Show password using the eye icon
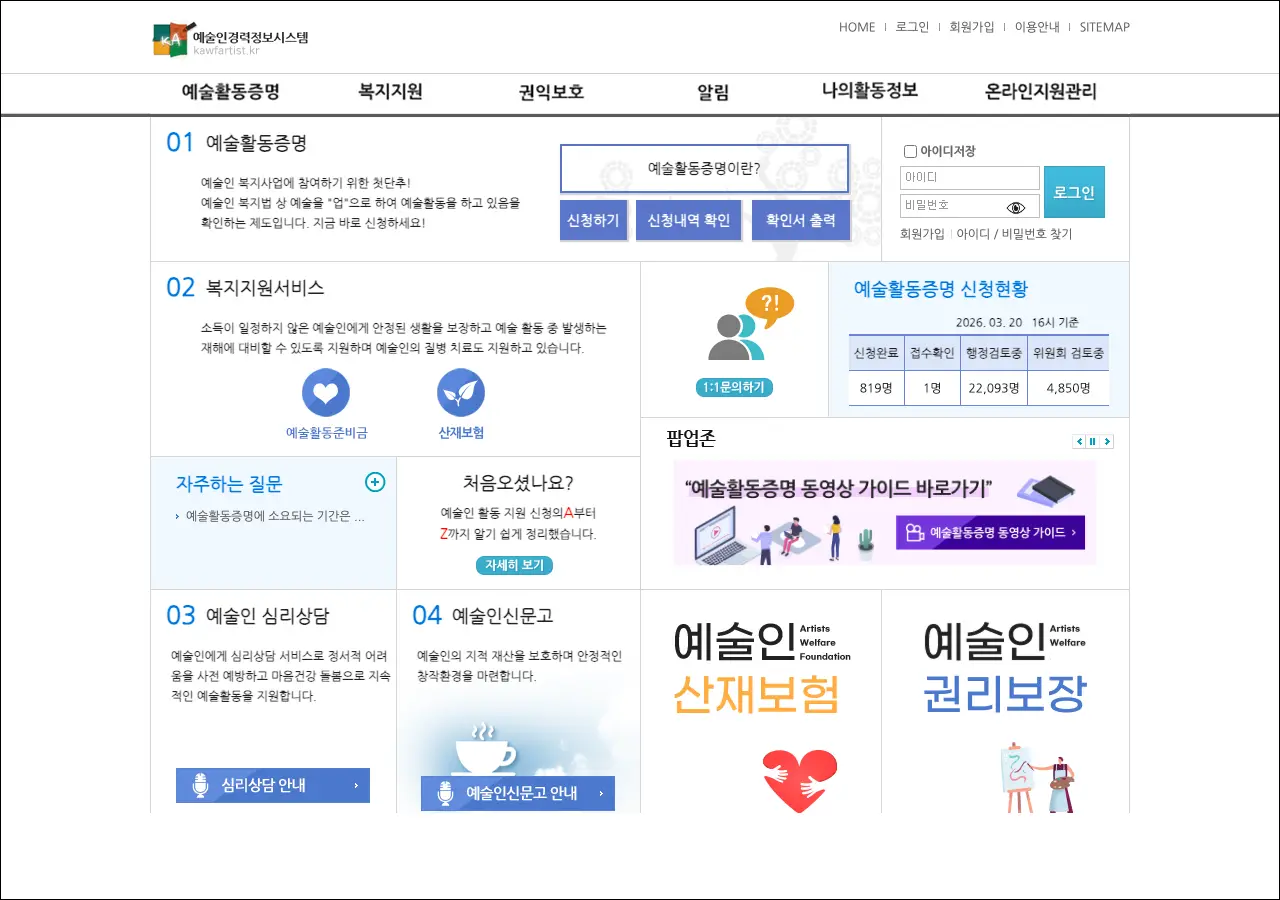The image size is (1280, 900). click(1016, 207)
